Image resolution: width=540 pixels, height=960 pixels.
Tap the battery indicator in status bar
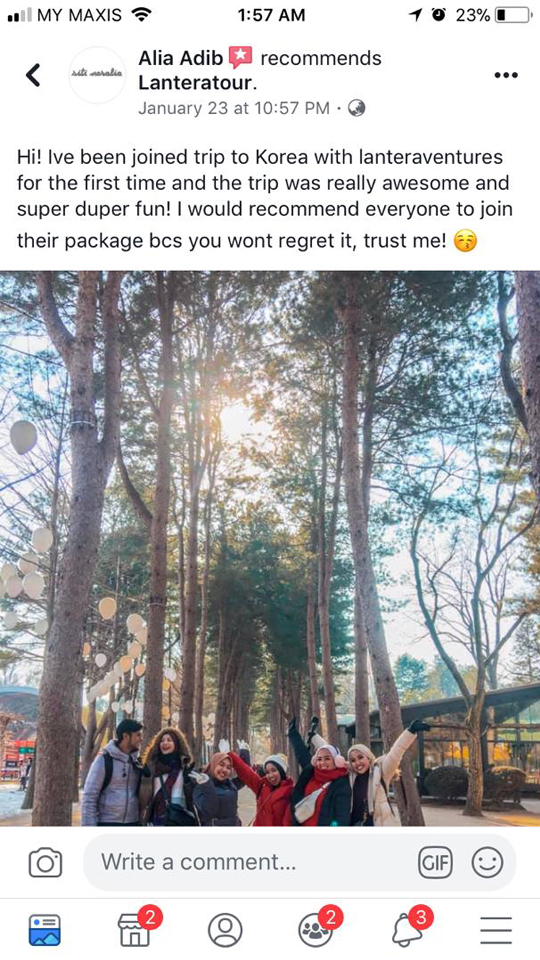(x=514, y=15)
